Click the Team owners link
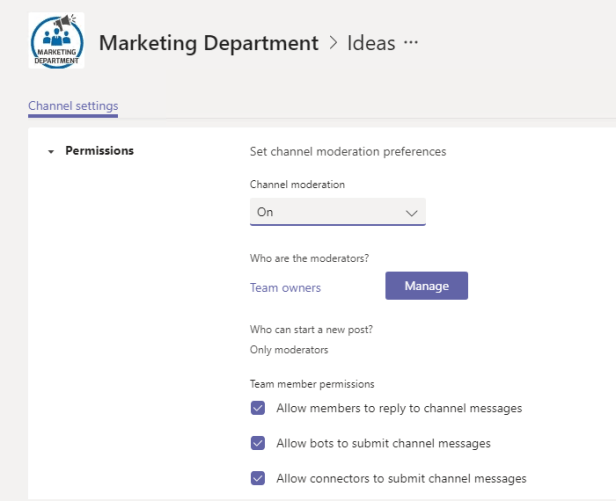 point(285,287)
